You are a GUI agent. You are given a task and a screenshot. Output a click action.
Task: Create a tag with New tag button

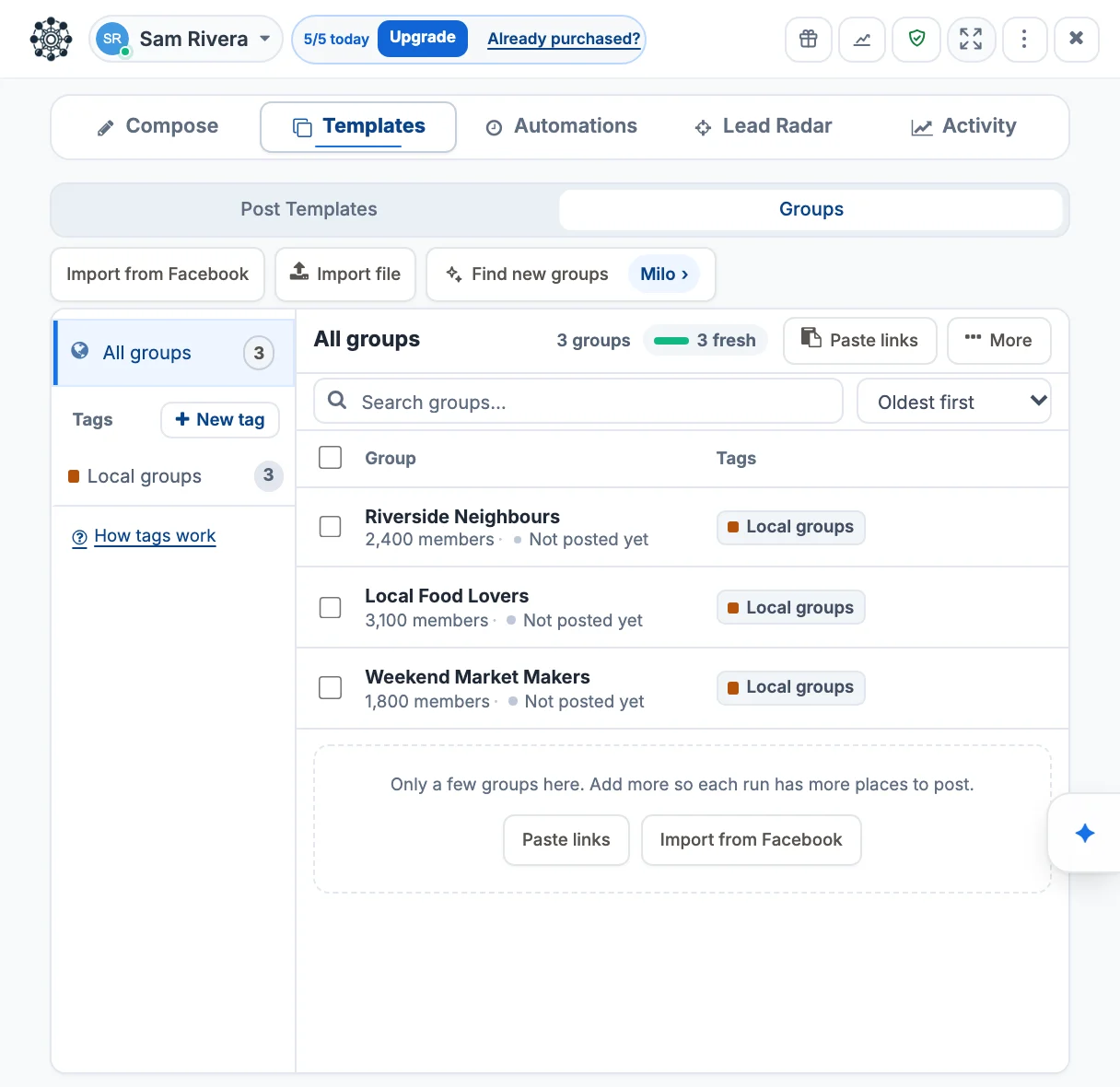[x=220, y=419]
